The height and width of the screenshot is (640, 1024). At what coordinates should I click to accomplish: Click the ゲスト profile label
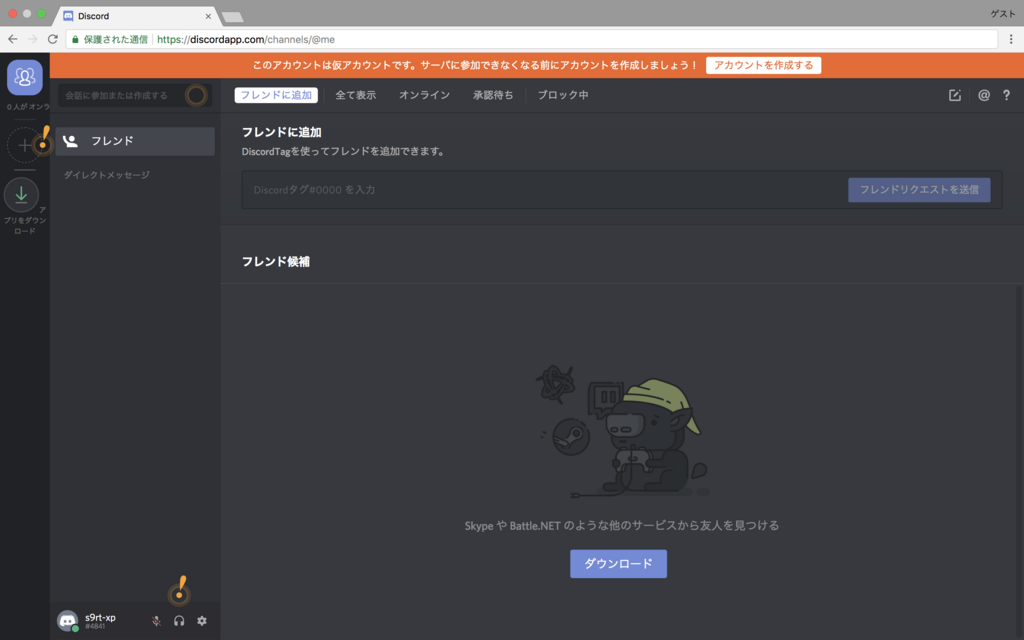pyautogui.click(x=1002, y=14)
